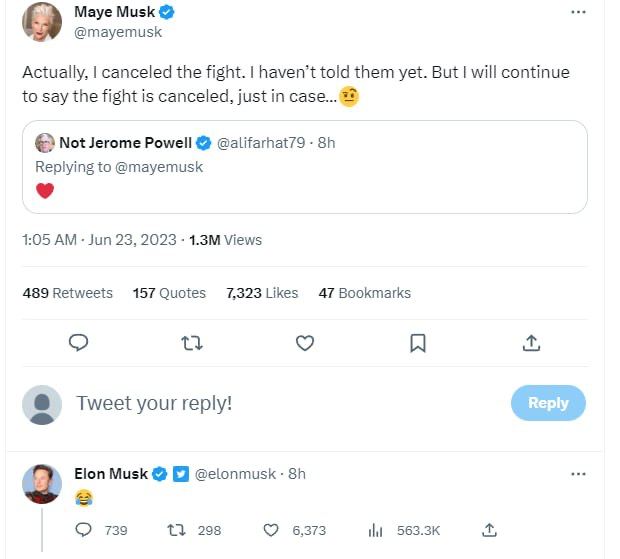The image size is (620, 559).
Task: Open more options on Elon Musk's reply
Action: (x=578, y=473)
